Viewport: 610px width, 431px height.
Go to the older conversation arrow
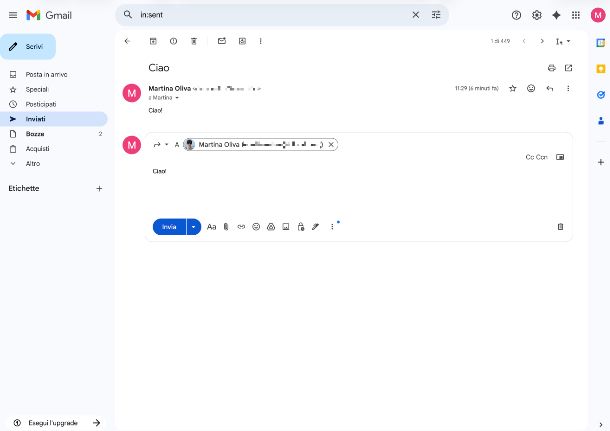pyautogui.click(x=542, y=41)
